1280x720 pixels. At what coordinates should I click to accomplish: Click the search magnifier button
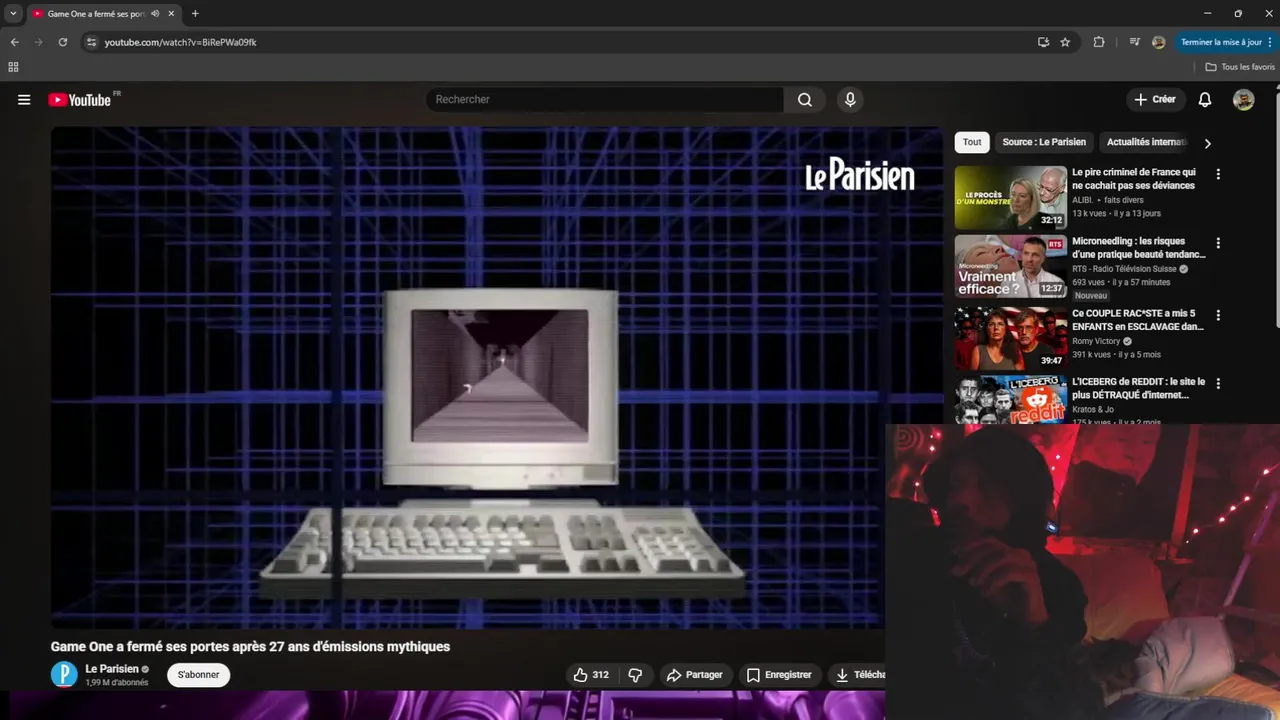coord(805,99)
